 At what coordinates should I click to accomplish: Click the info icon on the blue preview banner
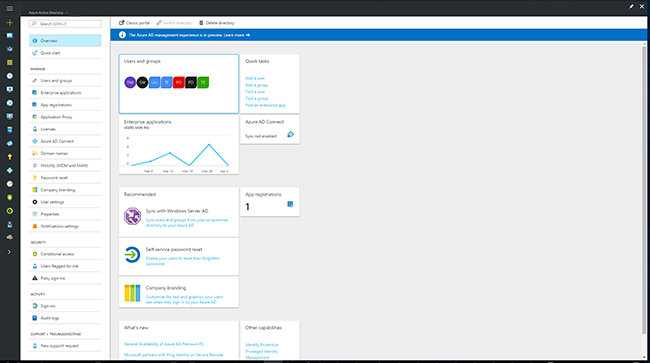pos(122,35)
